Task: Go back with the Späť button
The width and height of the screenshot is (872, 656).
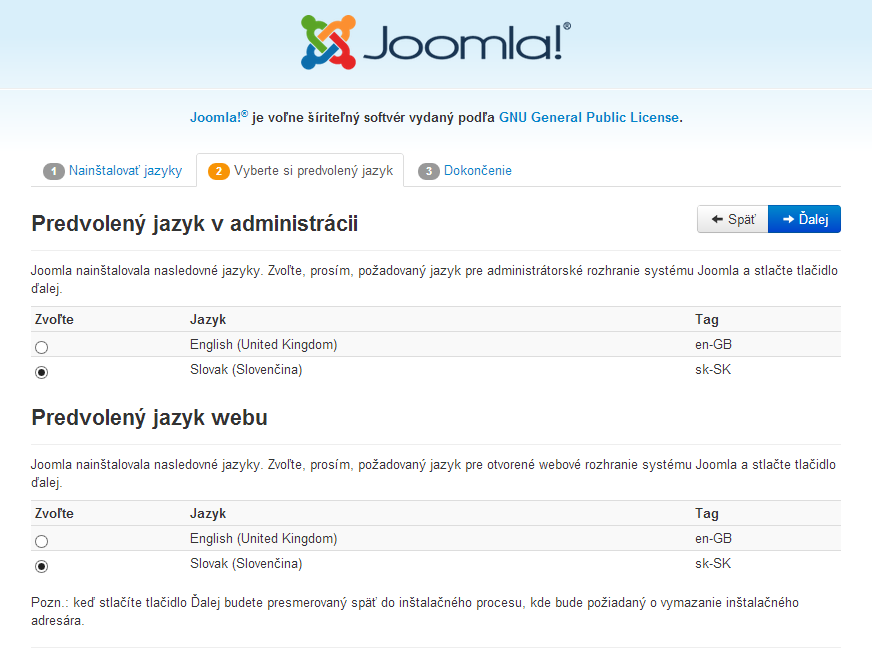Action: click(733, 219)
